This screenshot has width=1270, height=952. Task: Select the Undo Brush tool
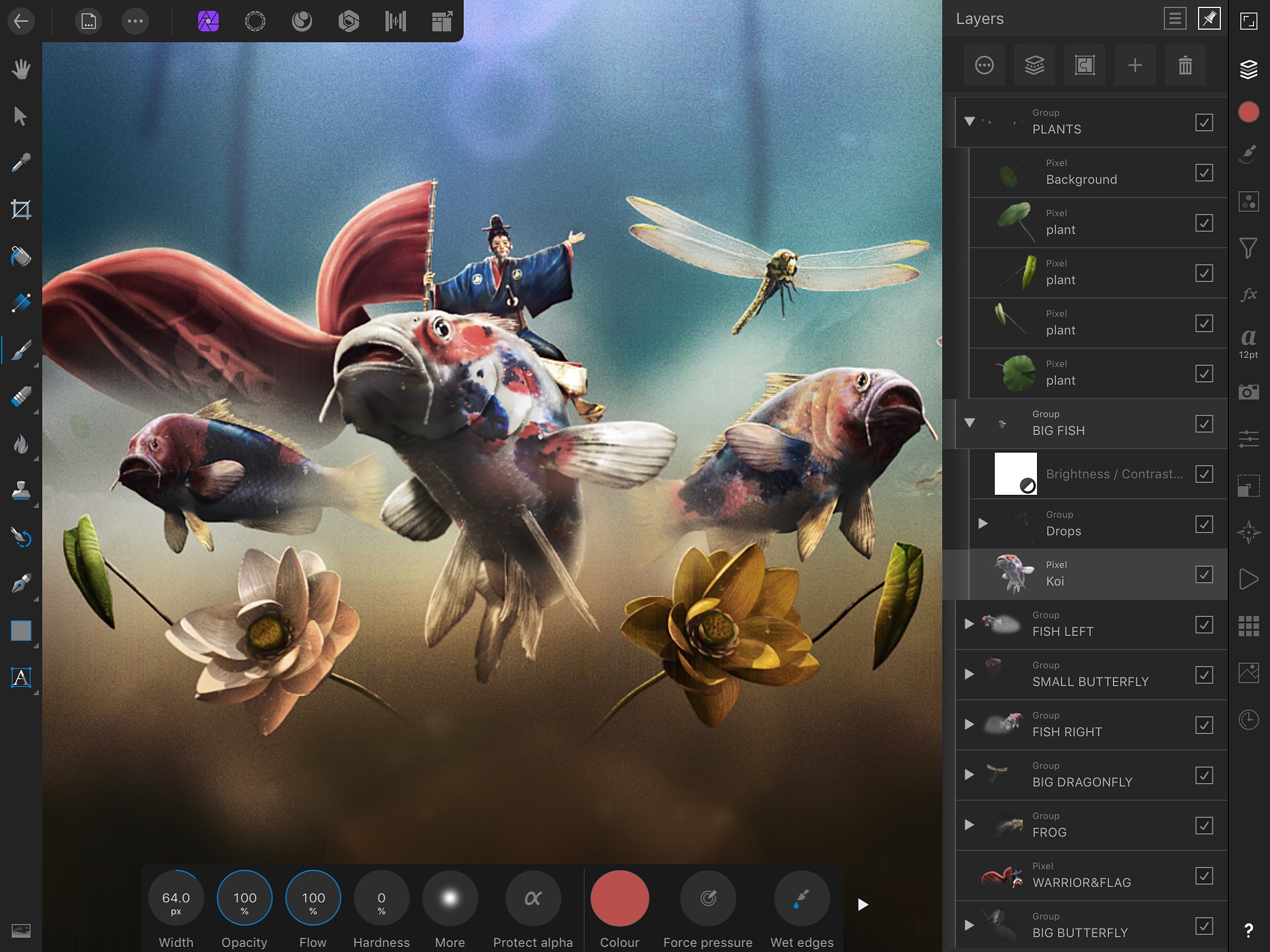pos(21,538)
